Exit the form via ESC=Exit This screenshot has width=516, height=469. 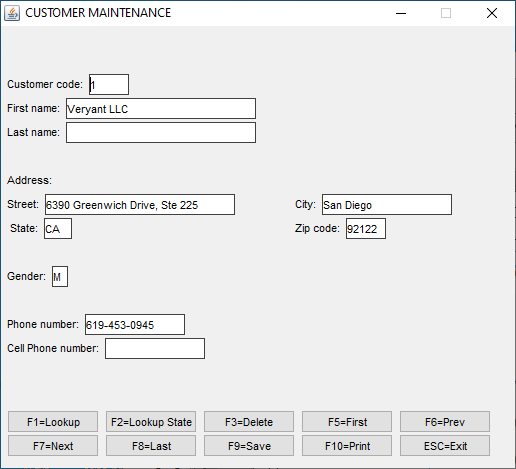coord(445,446)
